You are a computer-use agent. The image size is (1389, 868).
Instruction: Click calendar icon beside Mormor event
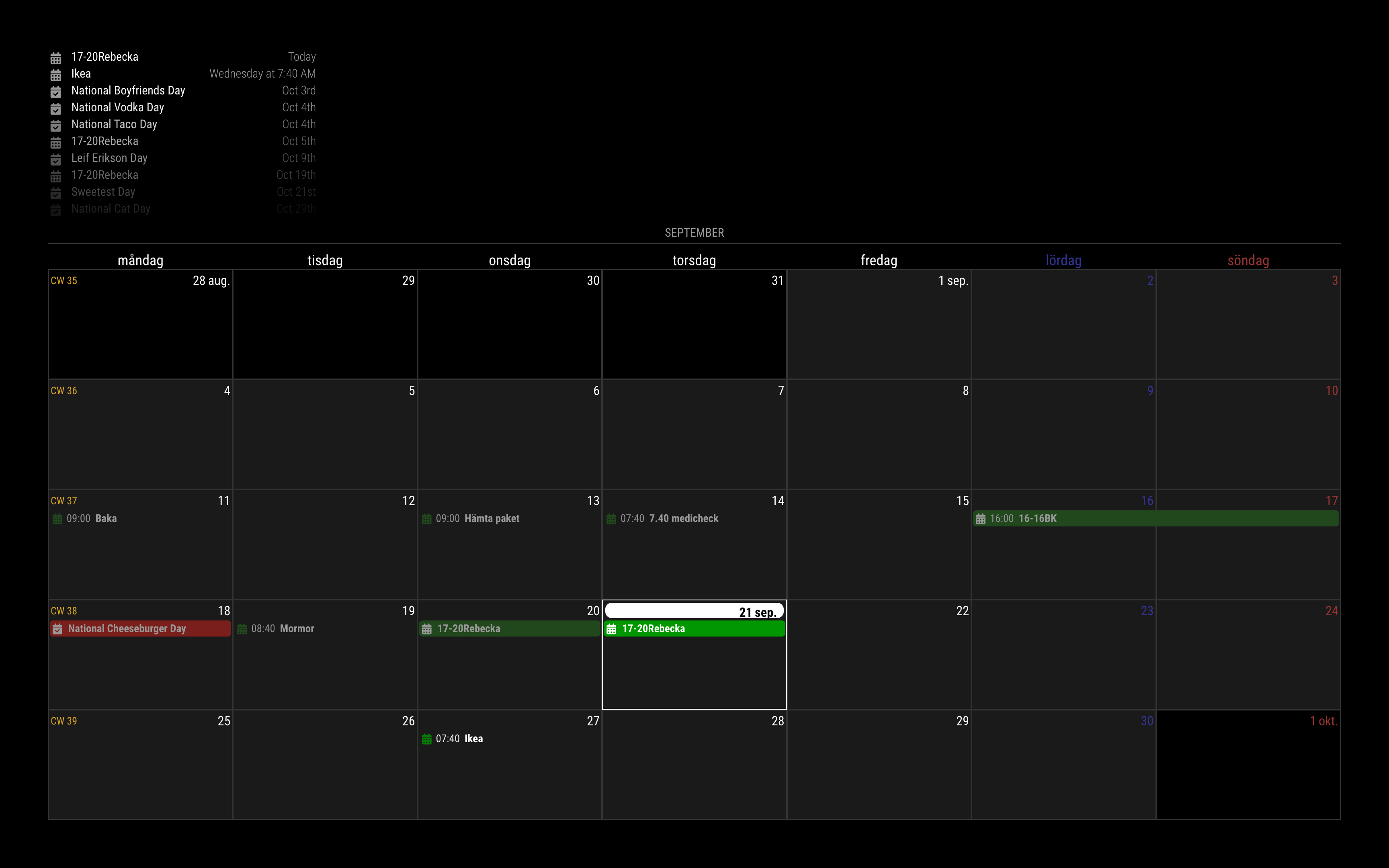(x=242, y=629)
